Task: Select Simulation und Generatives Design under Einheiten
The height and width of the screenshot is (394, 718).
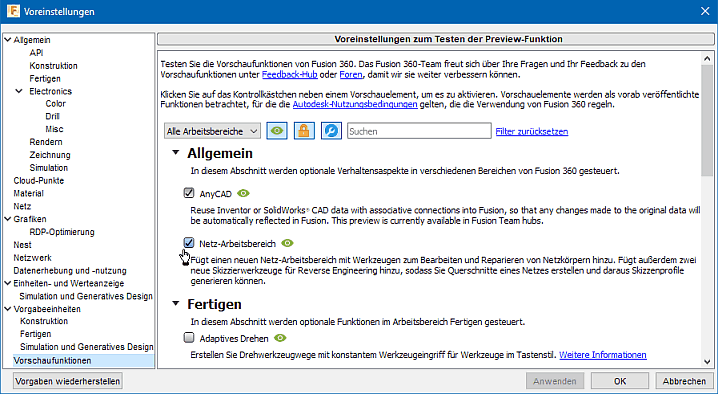Action: pos(86,296)
